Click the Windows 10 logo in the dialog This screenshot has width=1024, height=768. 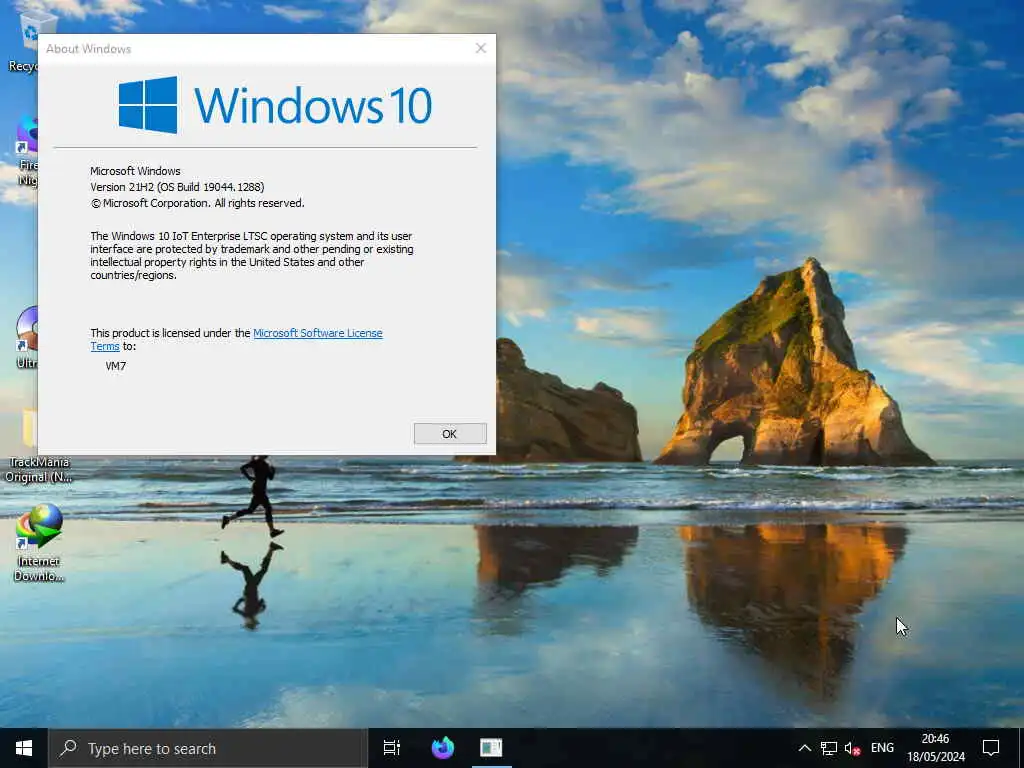pos(275,105)
